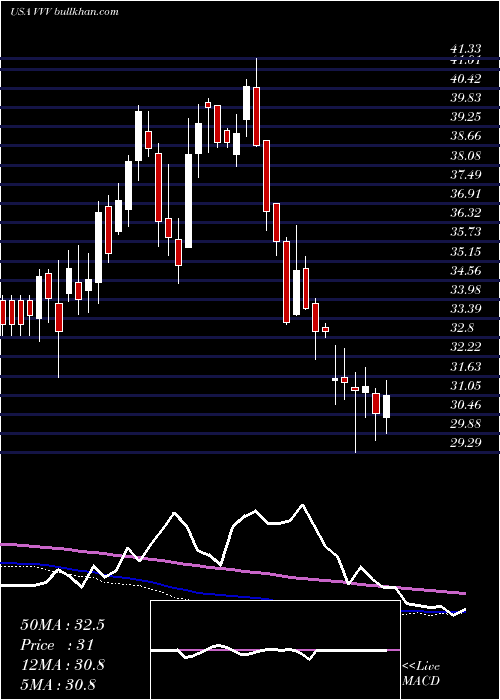Select the 39.25 price axis label
Image resolution: width=500 pixels, height=700 pixels.
click(466, 117)
